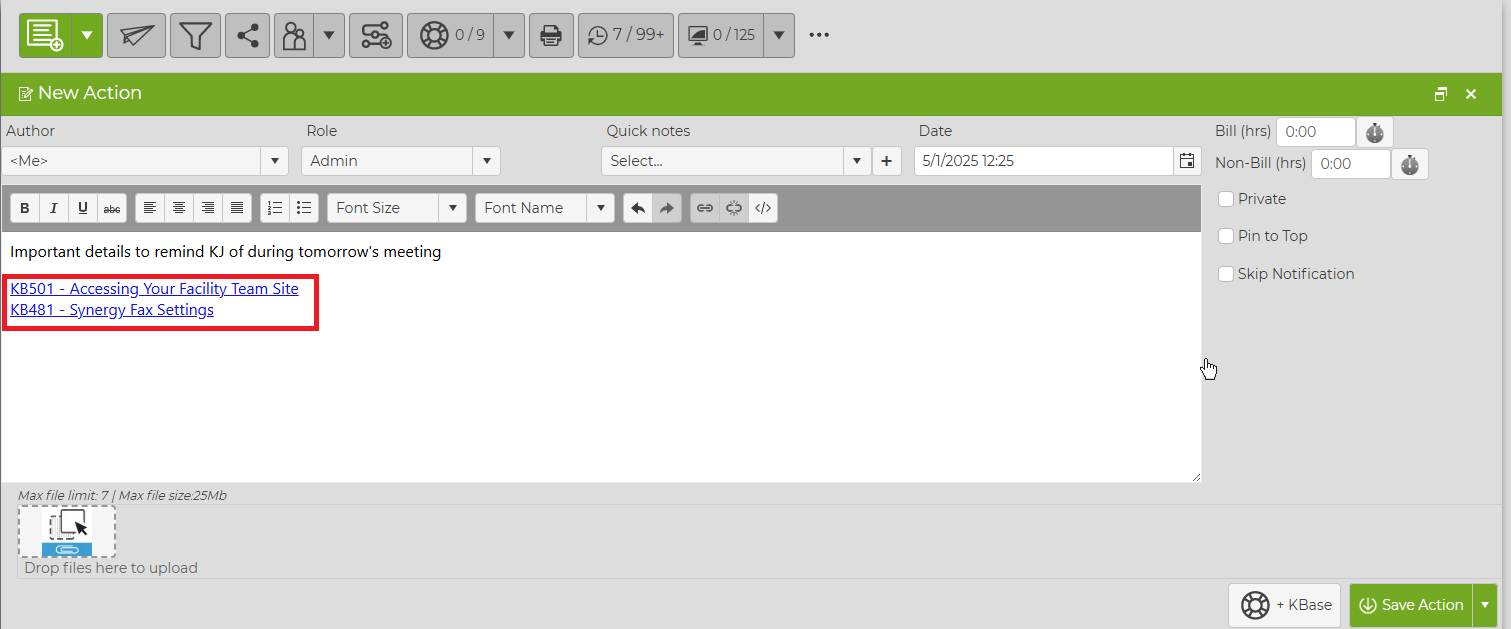Open the funnel filter tool
The image size is (1511, 629).
195,36
